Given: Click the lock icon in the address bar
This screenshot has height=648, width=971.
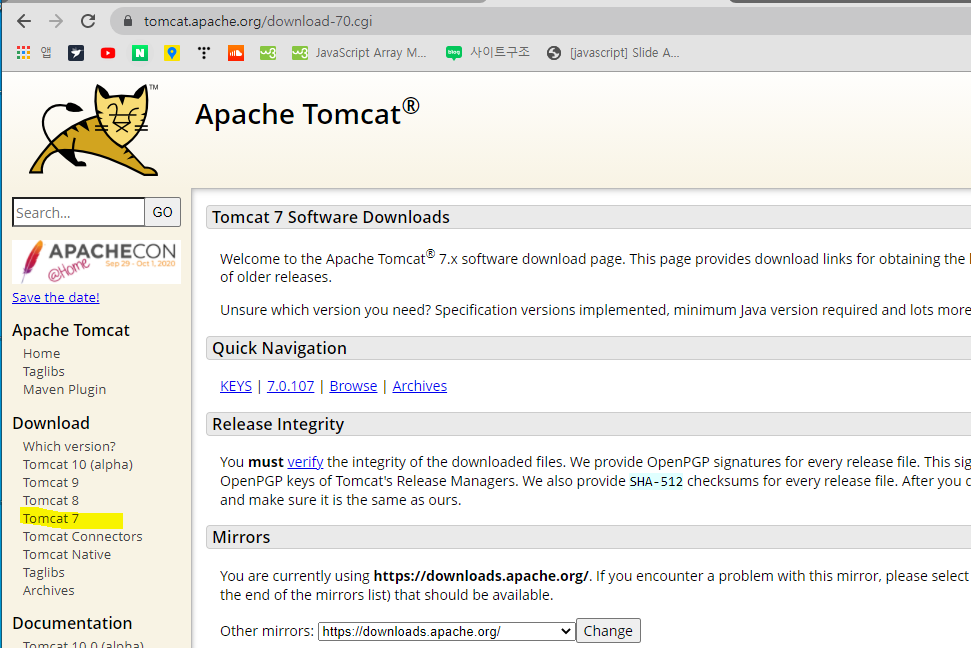Looking at the screenshot, I should coord(128,21).
